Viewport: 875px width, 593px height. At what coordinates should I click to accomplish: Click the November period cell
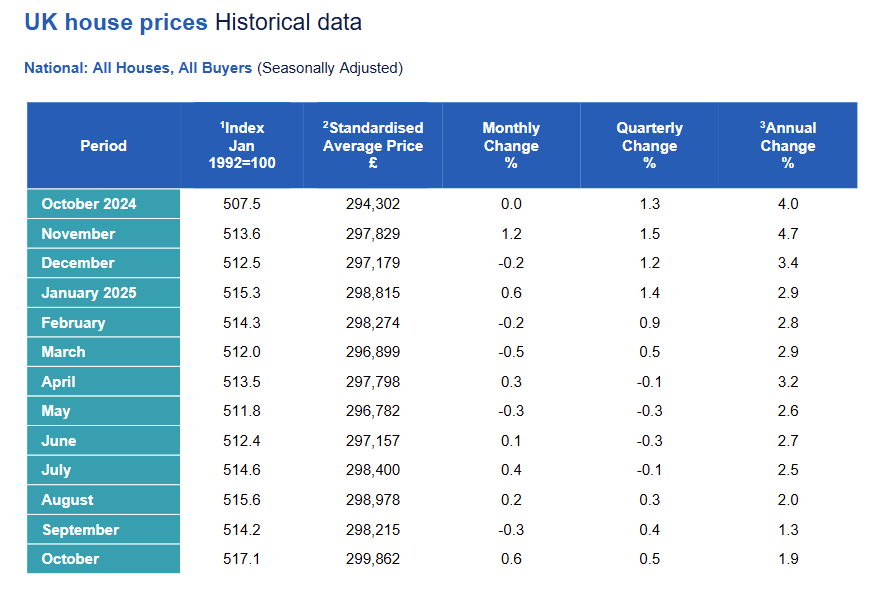pos(78,234)
